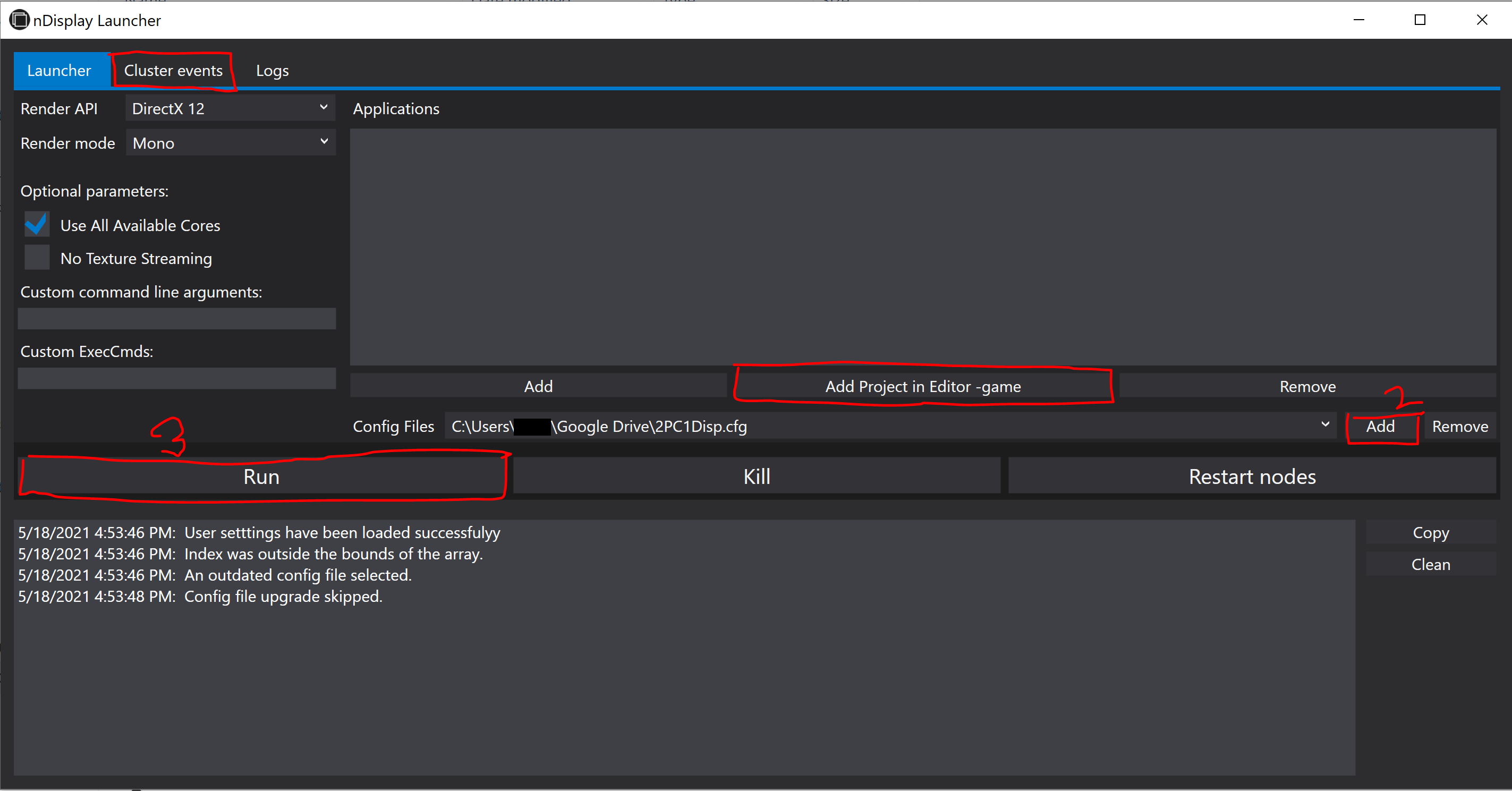Open the Logs tab

pyautogui.click(x=272, y=71)
